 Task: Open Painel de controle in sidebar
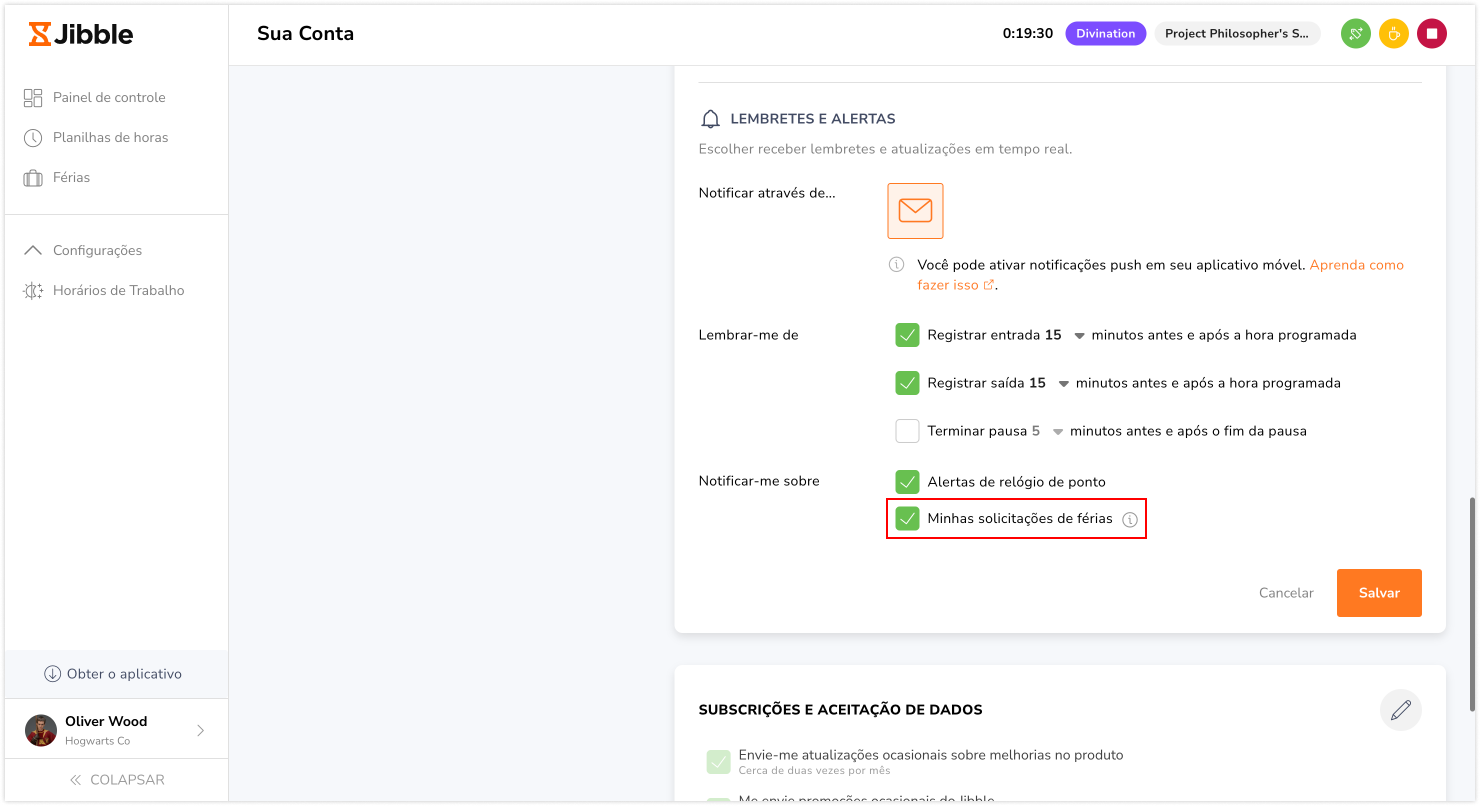[x=95, y=97]
